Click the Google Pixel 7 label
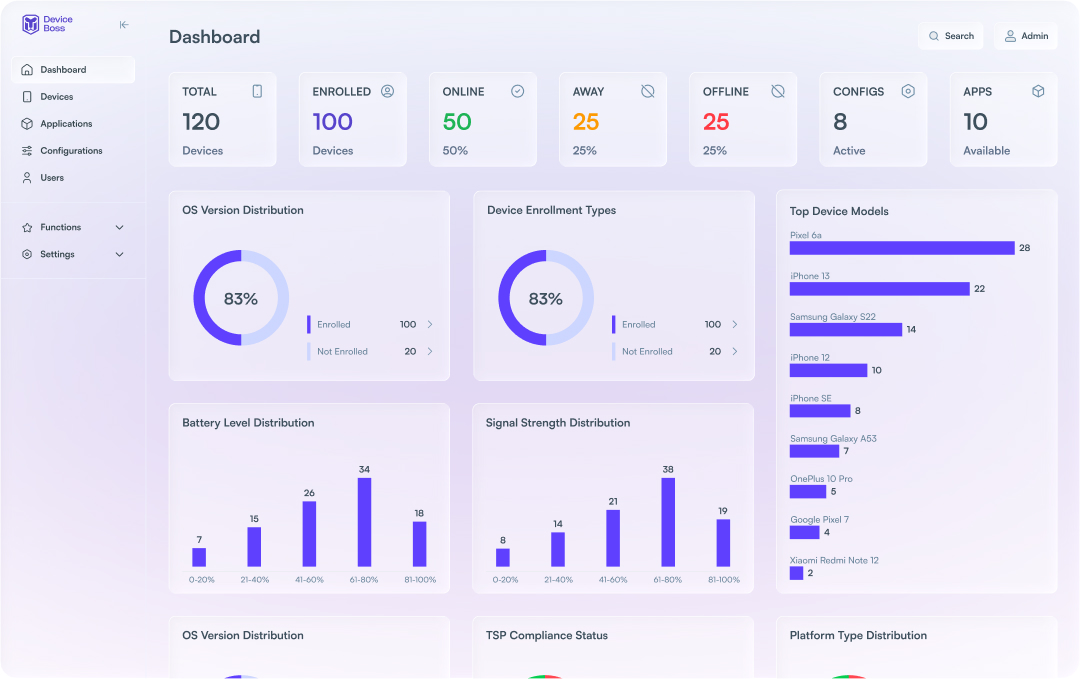The image size is (1080, 679). [820, 519]
